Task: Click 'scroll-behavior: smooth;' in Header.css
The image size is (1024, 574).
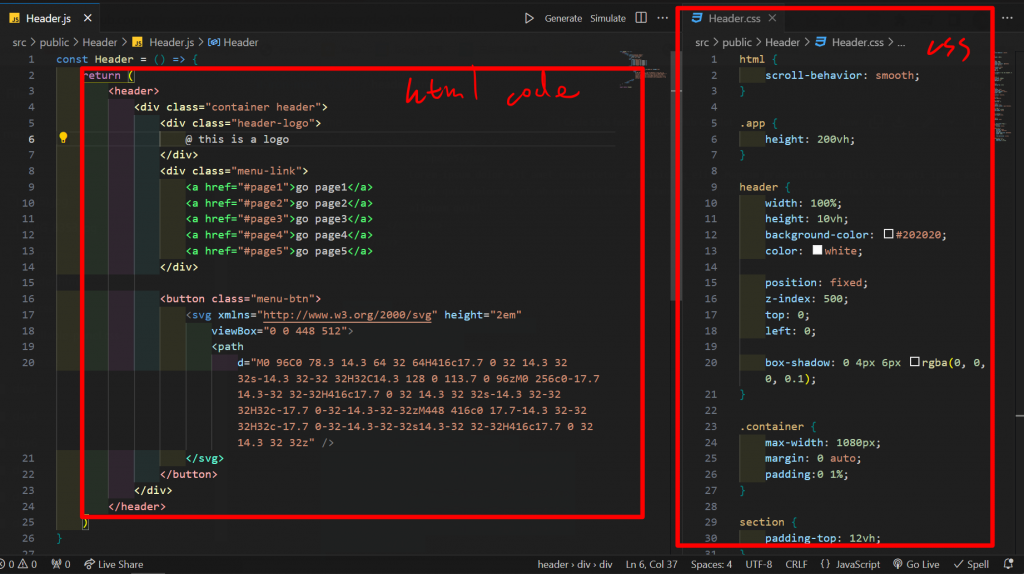Action: pyautogui.click(x=842, y=75)
